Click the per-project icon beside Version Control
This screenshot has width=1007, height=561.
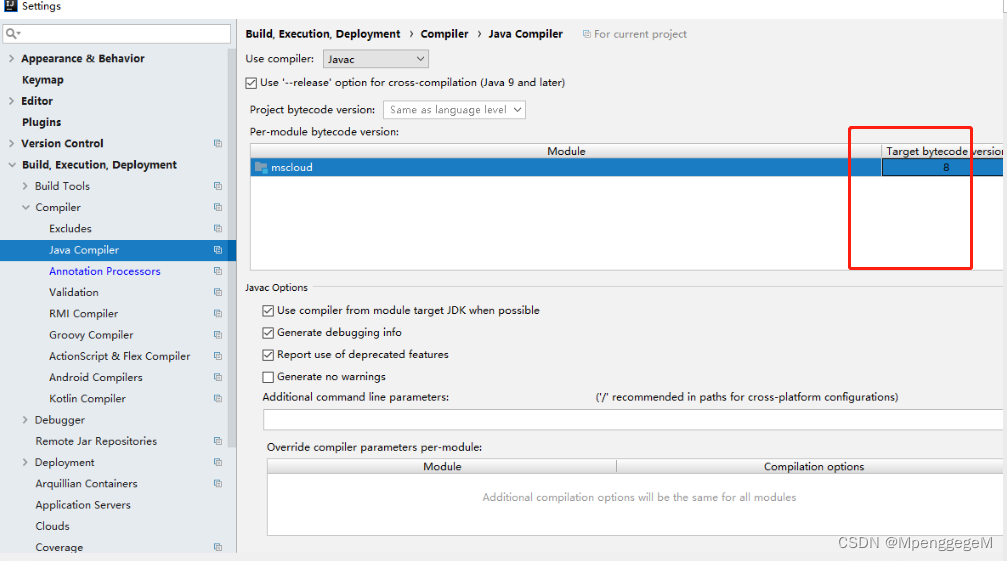pyautogui.click(x=218, y=144)
